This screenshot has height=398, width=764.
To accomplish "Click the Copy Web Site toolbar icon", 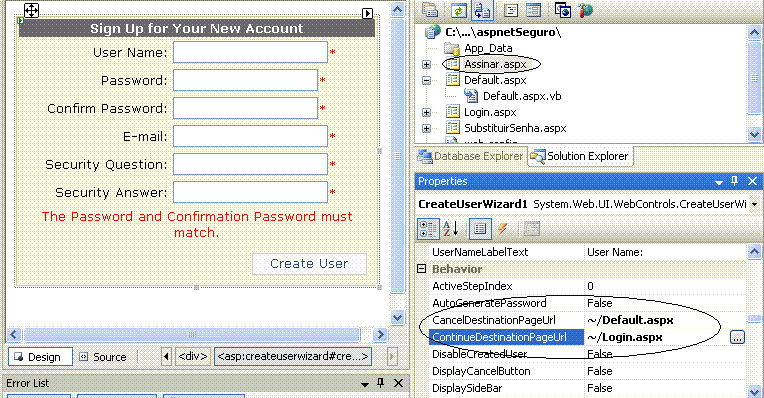I will point(563,10).
